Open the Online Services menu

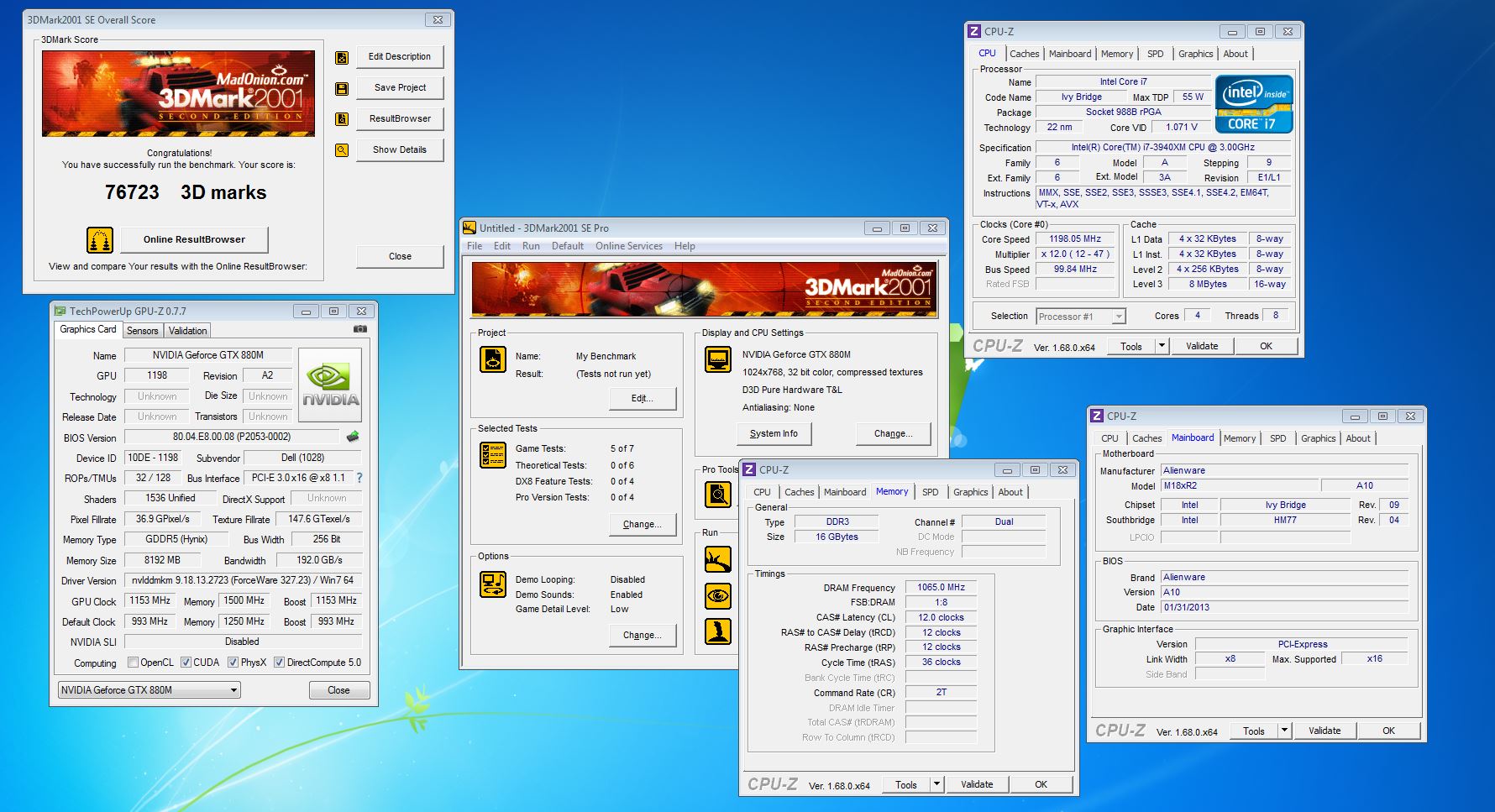(629, 246)
